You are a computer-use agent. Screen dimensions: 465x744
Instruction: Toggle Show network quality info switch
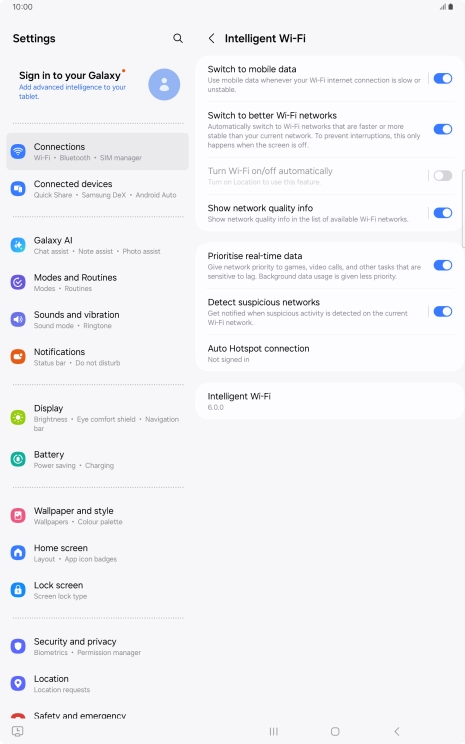pos(443,213)
